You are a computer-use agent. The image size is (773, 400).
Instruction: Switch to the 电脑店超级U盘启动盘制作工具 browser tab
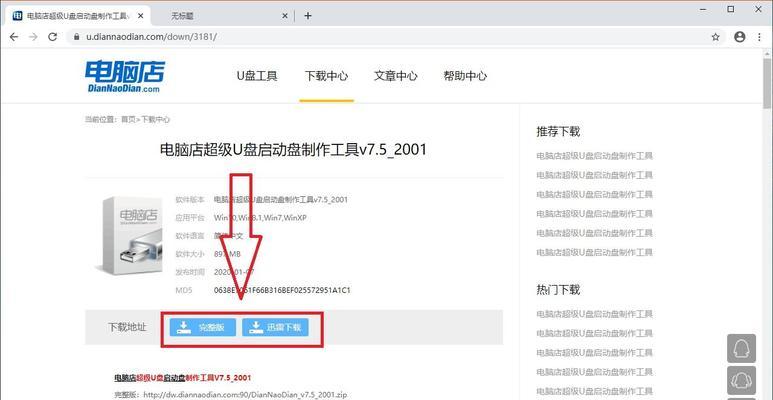pyautogui.click(x=76, y=16)
